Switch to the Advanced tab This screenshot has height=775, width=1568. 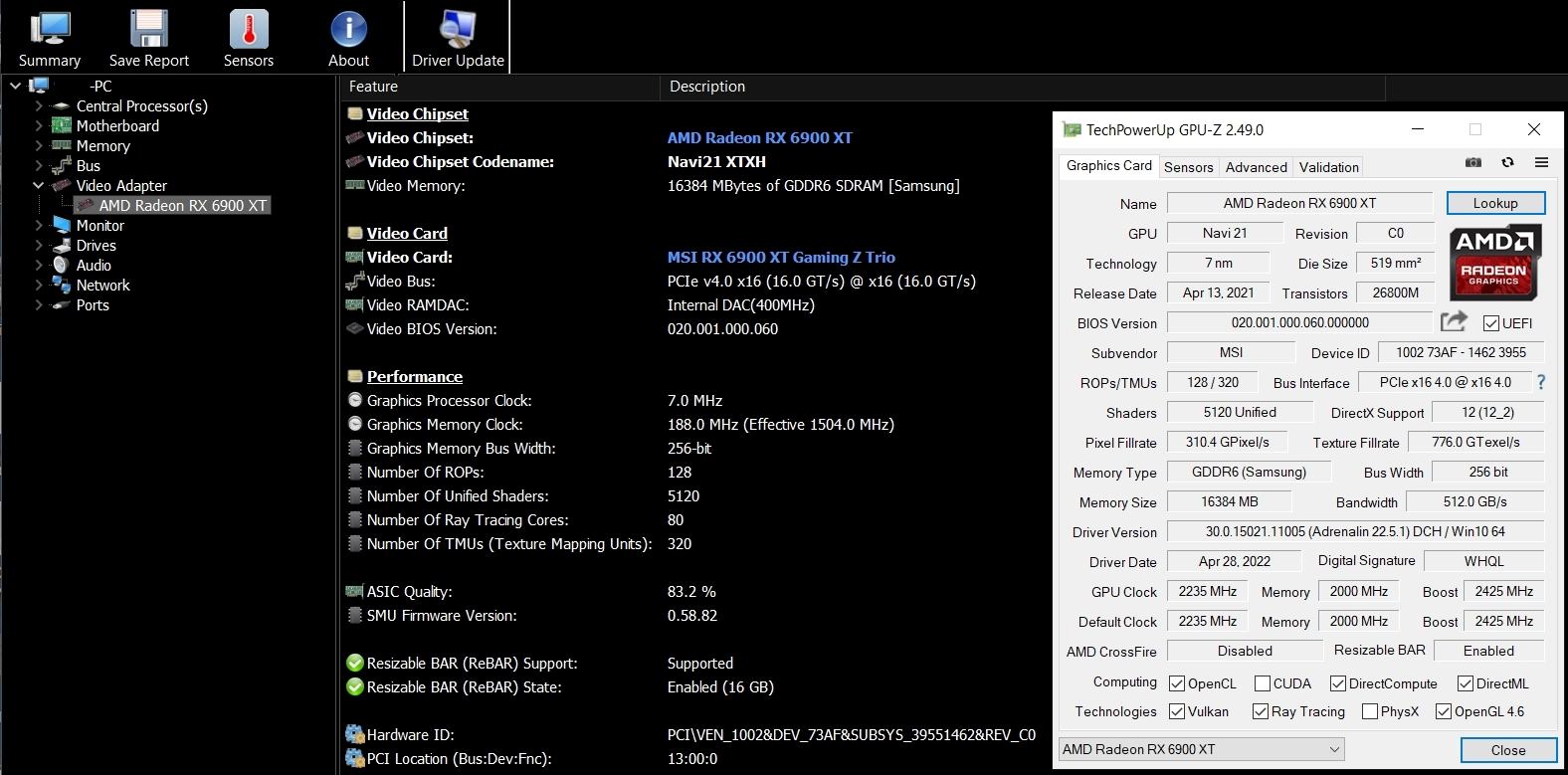[x=1256, y=167]
